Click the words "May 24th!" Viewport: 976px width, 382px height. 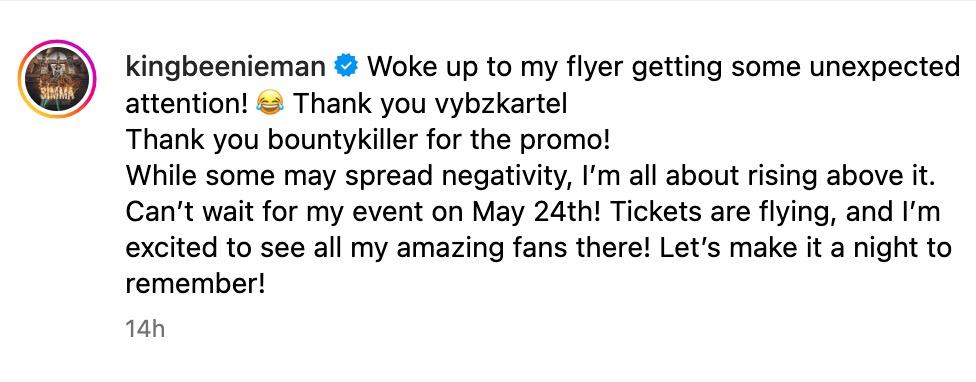pos(530,213)
